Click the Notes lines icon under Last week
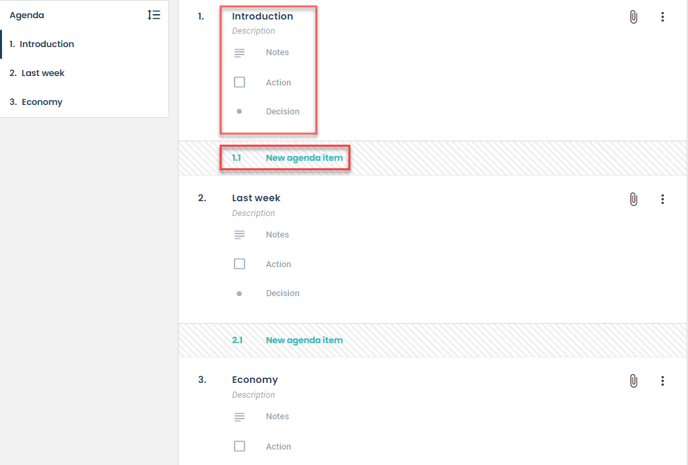This screenshot has height=465, width=688. (239, 235)
